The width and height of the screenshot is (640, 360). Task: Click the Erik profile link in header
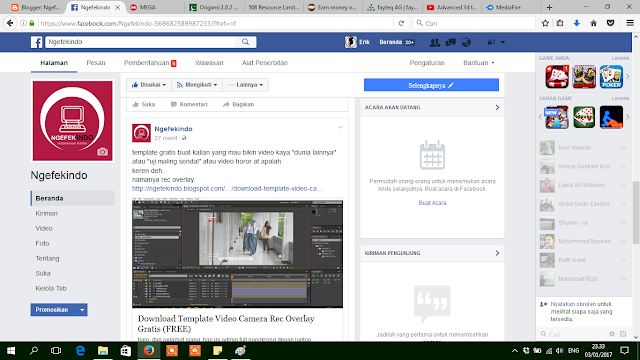pos(358,42)
